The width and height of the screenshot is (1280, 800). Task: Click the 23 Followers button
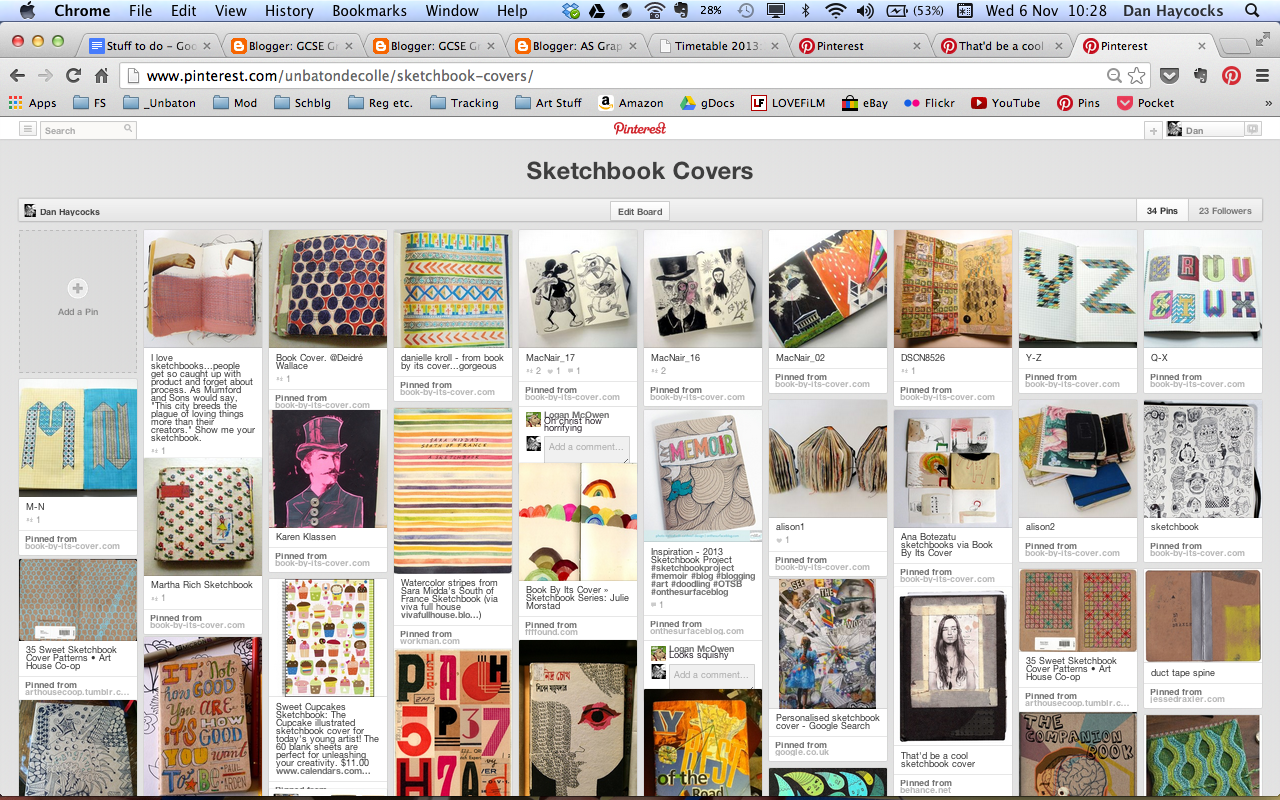tap(1225, 211)
